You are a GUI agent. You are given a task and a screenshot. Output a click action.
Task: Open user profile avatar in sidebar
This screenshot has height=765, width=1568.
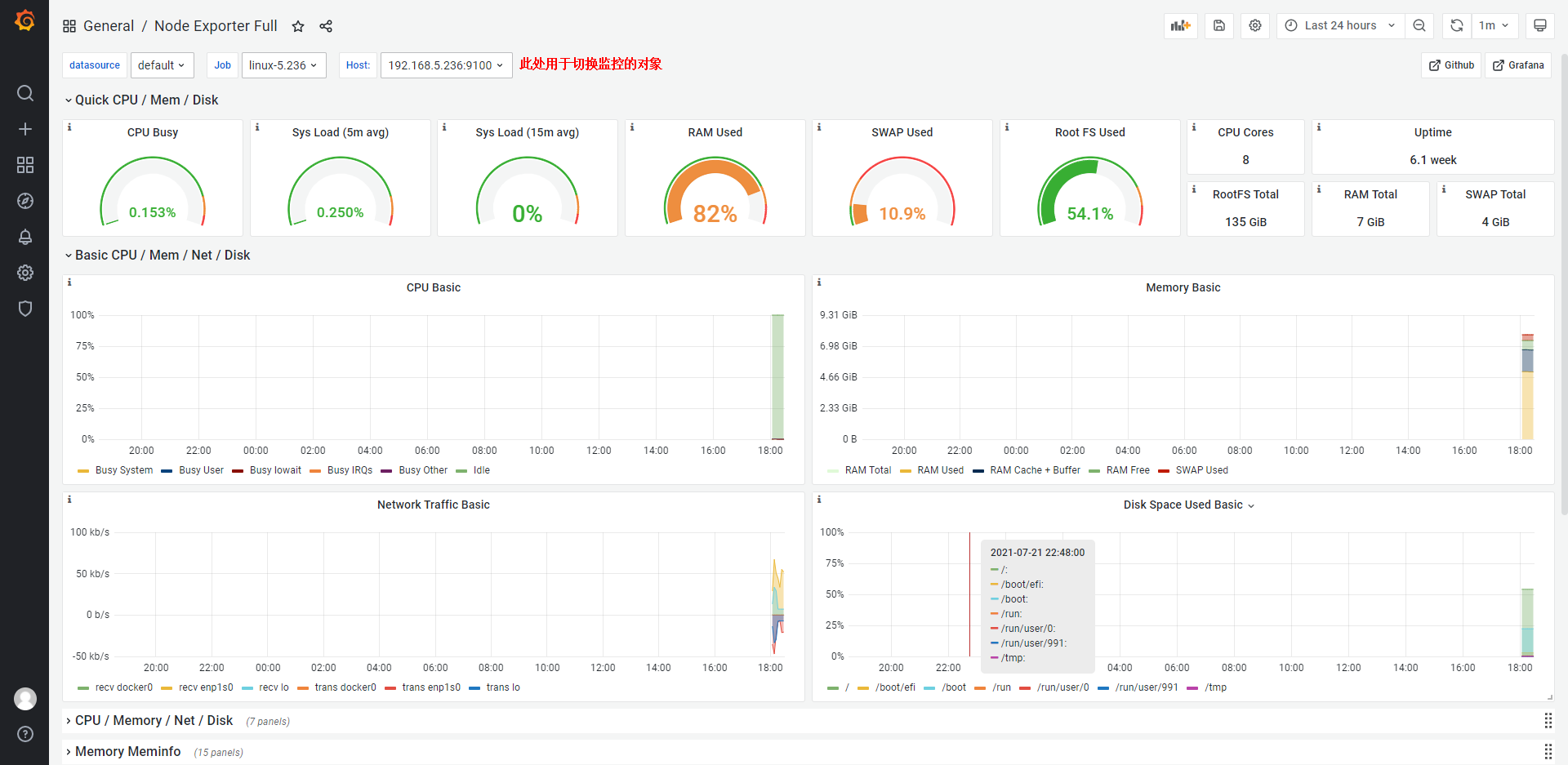(x=25, y=699)
